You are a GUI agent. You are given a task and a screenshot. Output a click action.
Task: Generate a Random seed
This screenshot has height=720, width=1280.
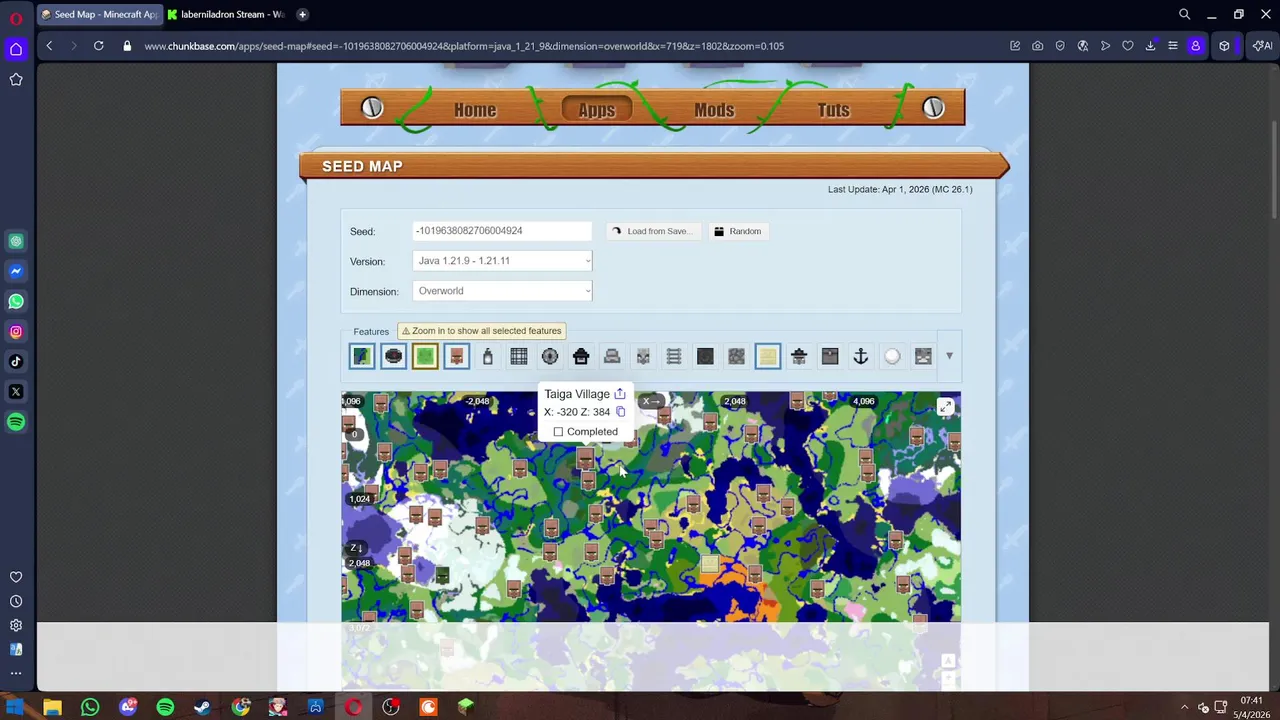pos(738,231)
